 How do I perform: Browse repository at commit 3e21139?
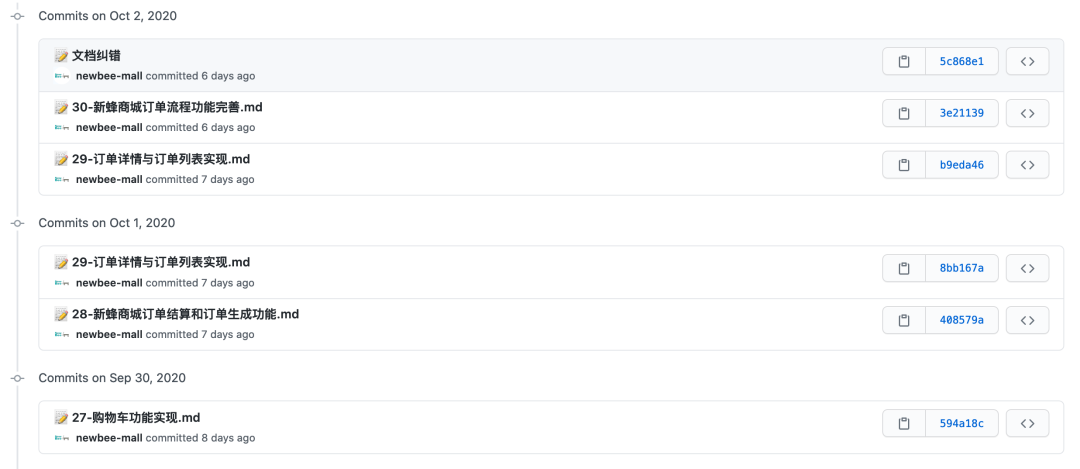pyautogui.click(x=1028, y=113)
